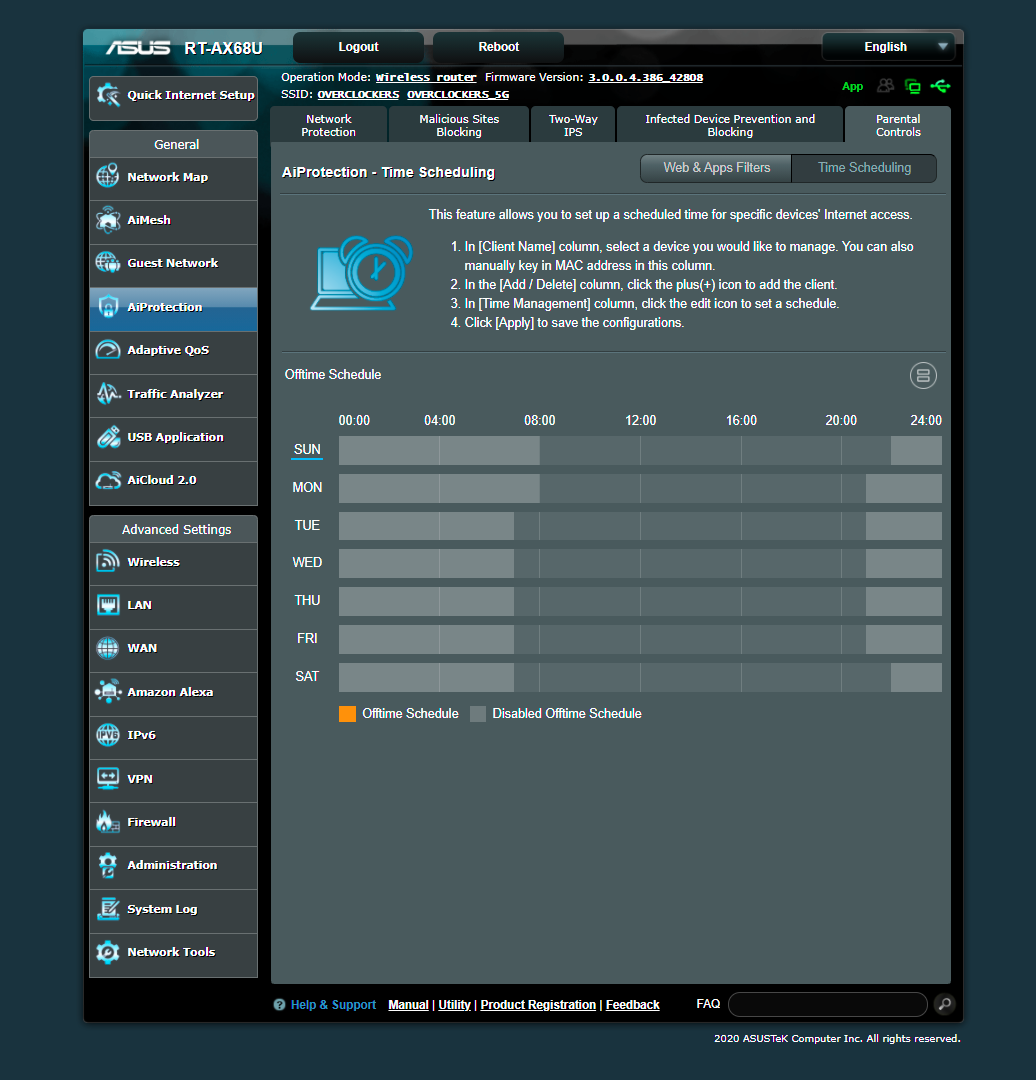Viewport: 1036px width, 1080px height.
Task: Switch to Malicious Sites Blocking tab
Action: tap(459, 125)
